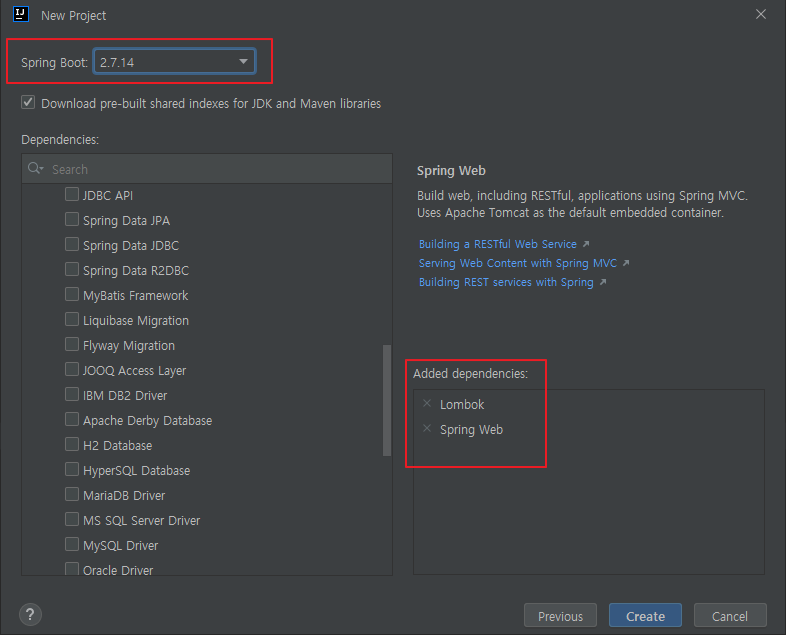Select the JOOQ Access Layer checkbox
Viewport: 786px width, 635px height.
coord(72,369)
